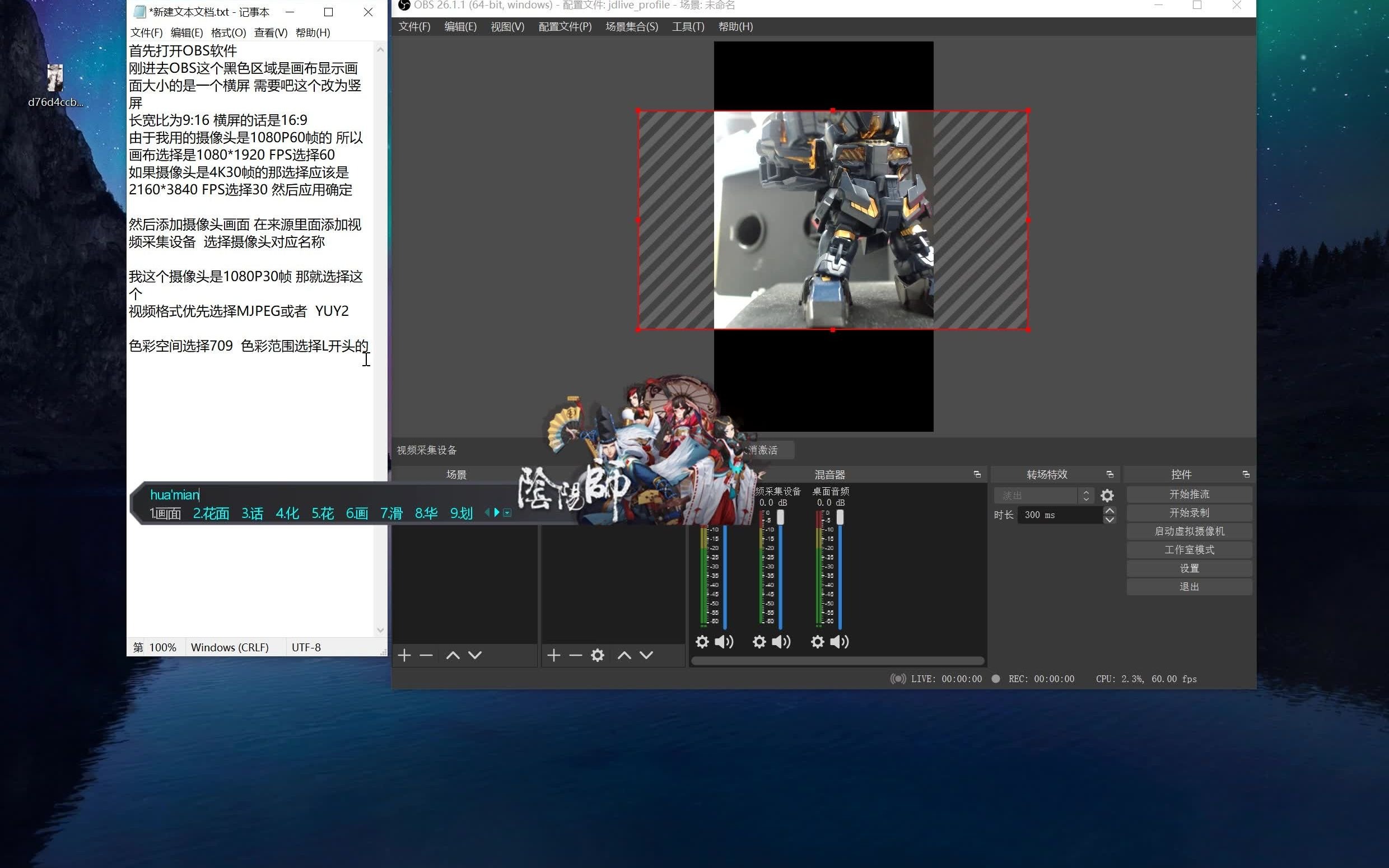Open 桌面音频 mixer settings gear

(x=817, y=641)
